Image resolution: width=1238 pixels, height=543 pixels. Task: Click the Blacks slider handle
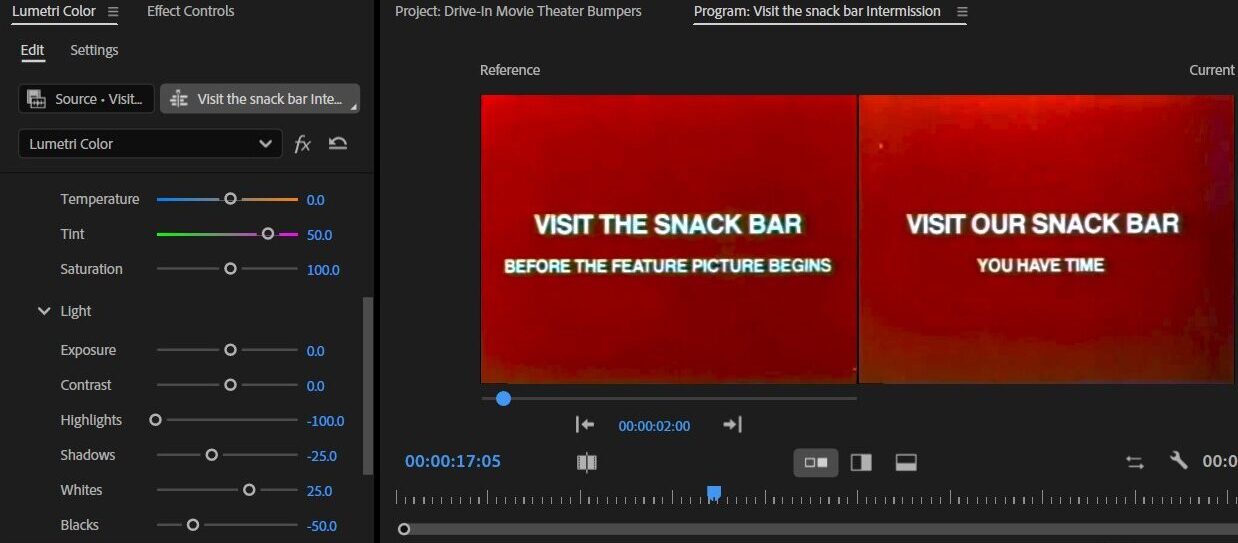tap(193, 525)
